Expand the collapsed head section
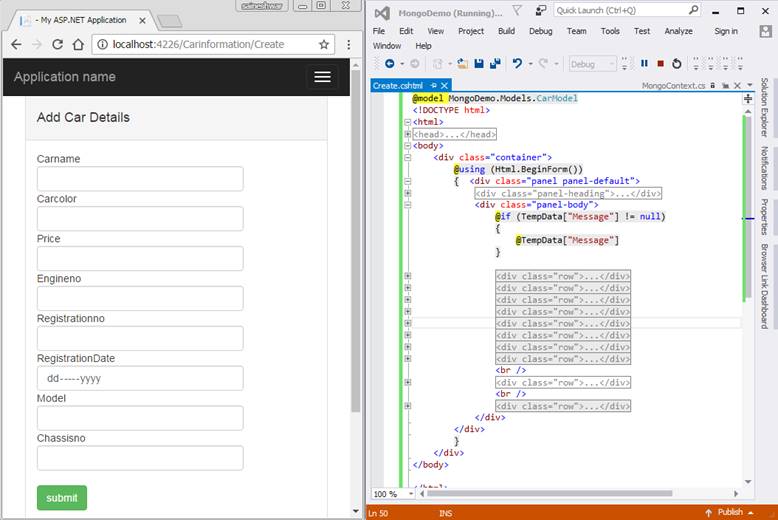 click(x=408, y=134)
